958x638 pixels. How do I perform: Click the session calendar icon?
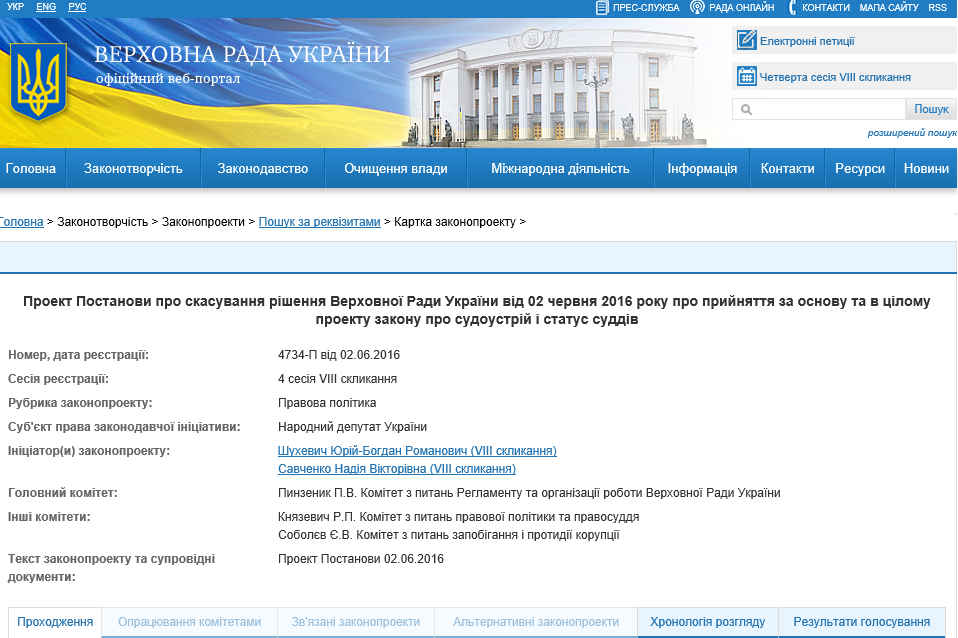746,76
